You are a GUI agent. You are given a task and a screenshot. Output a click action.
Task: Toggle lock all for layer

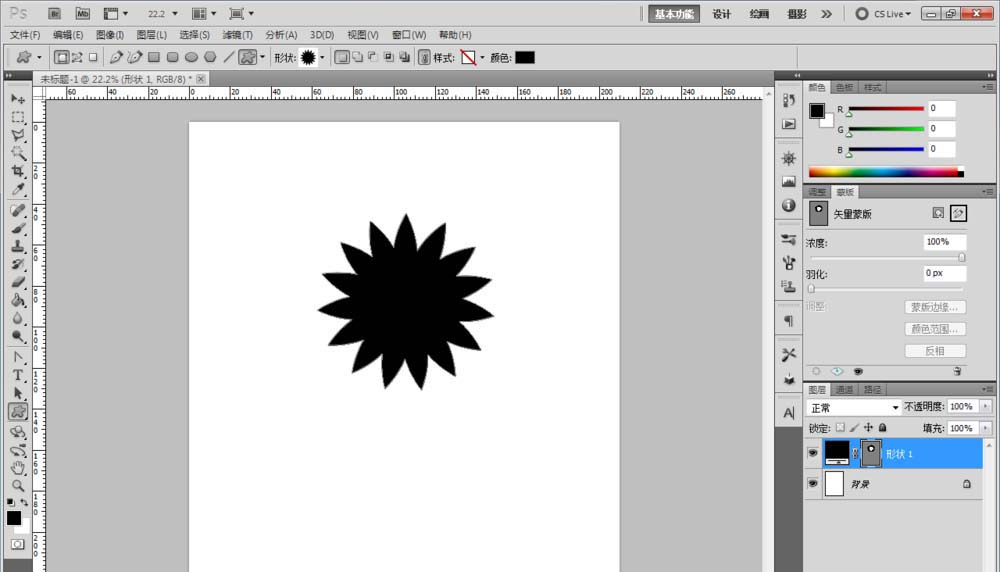(883, 428)
